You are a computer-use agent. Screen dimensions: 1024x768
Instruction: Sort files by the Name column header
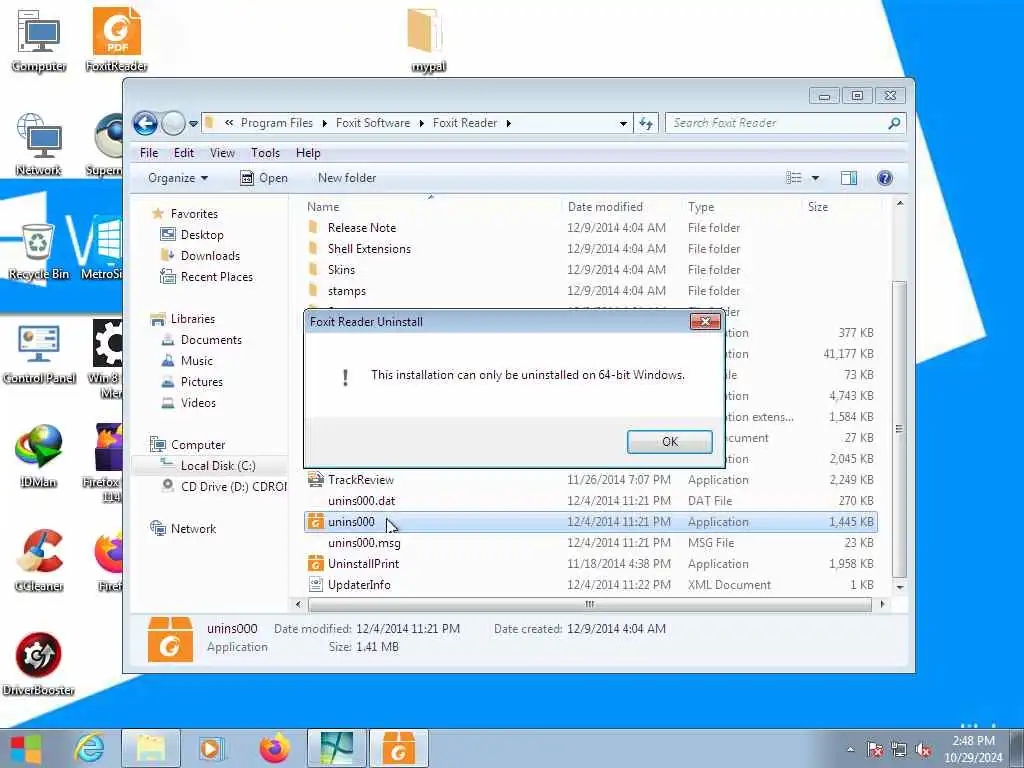click(x=431, y=207)
